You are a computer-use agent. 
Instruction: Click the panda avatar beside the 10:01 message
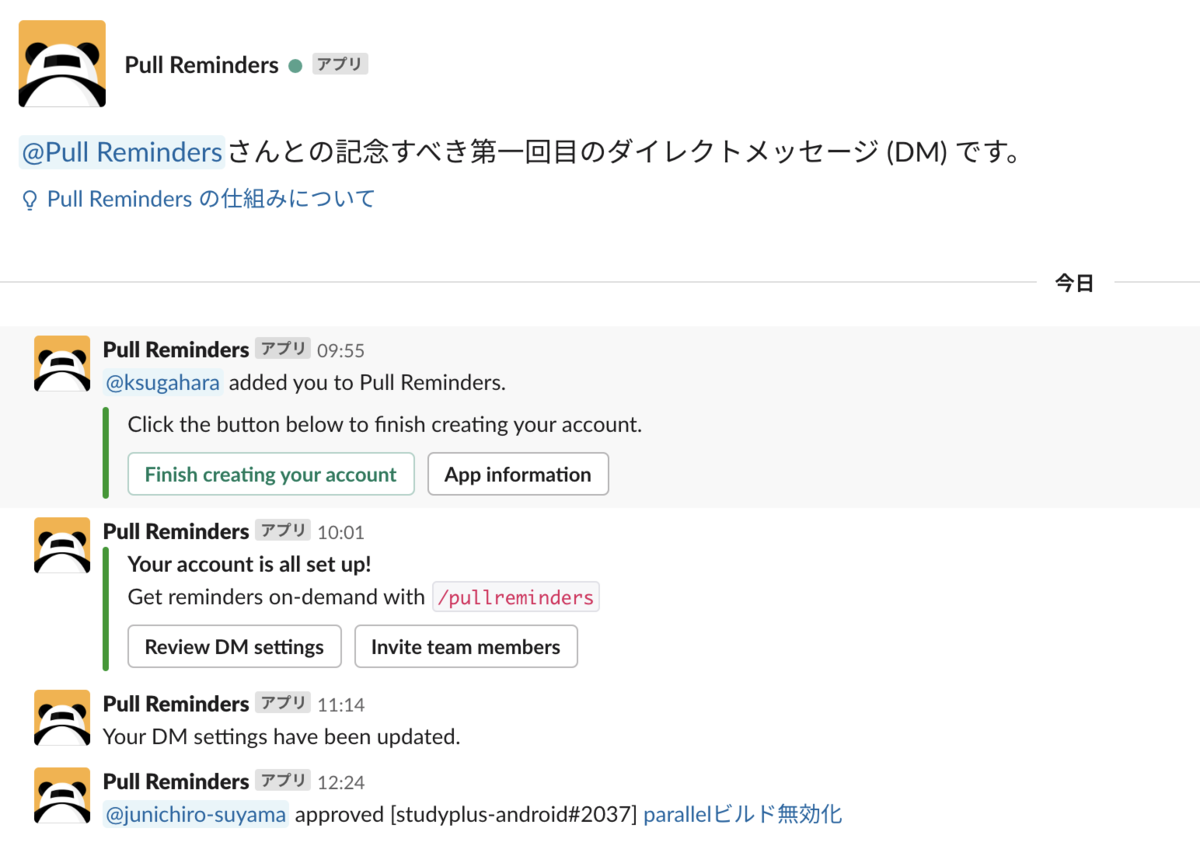tap(62, 545)
